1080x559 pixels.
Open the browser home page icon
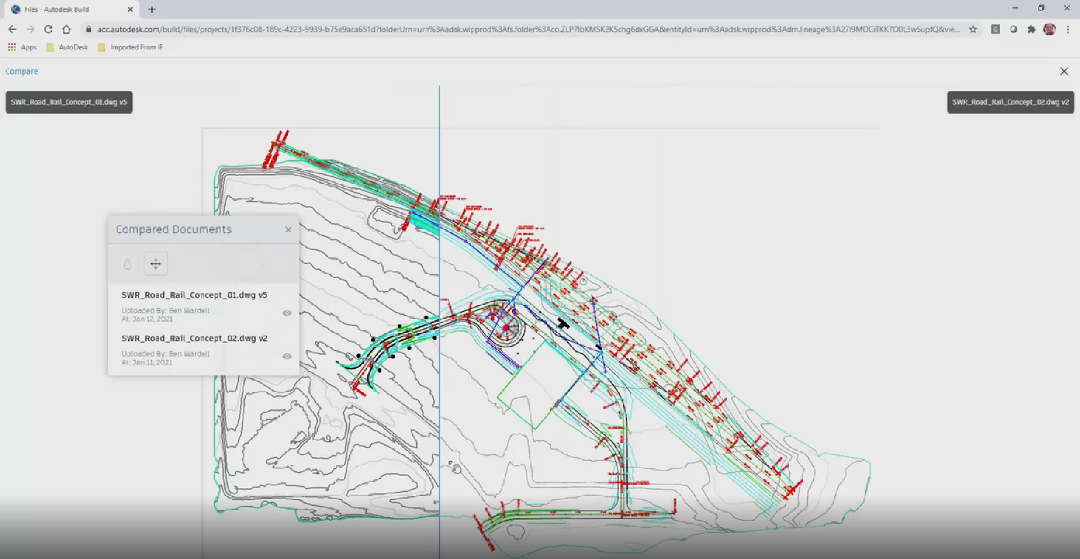(66, 29)
